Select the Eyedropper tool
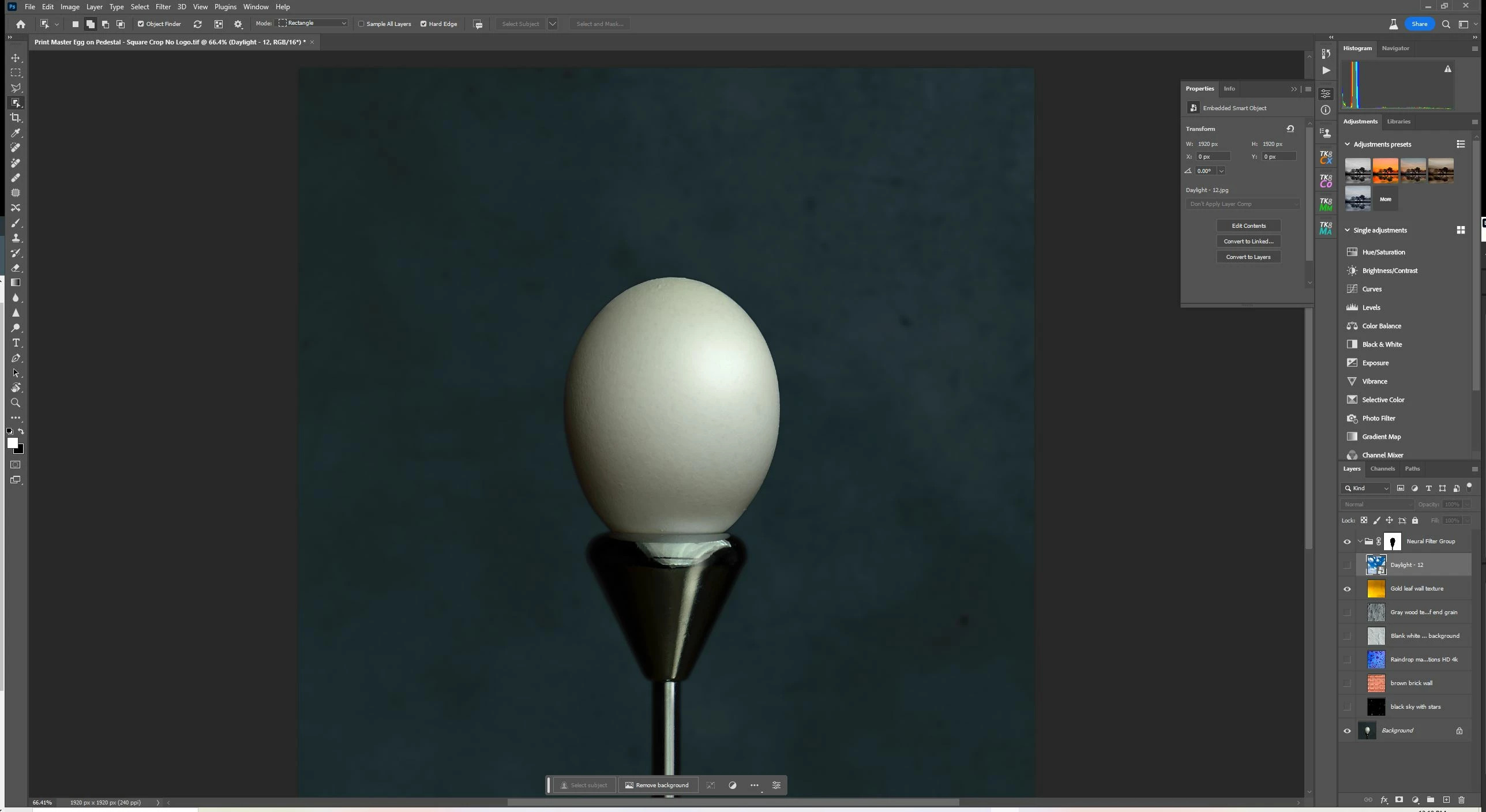The height and width of the screenshot is (812, 1486). coord(16,133)
